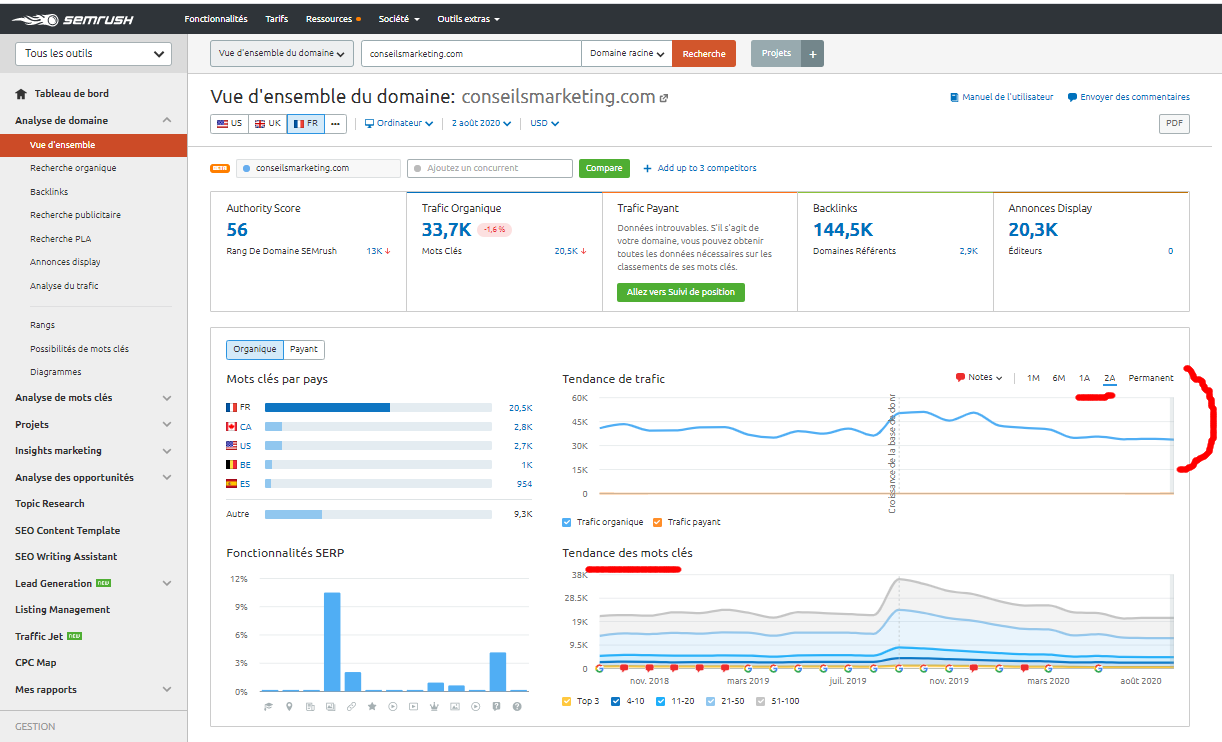Click the green Compare button
Screen dimensions: 1222x742
pyautogui.click(x=604, y=168)
